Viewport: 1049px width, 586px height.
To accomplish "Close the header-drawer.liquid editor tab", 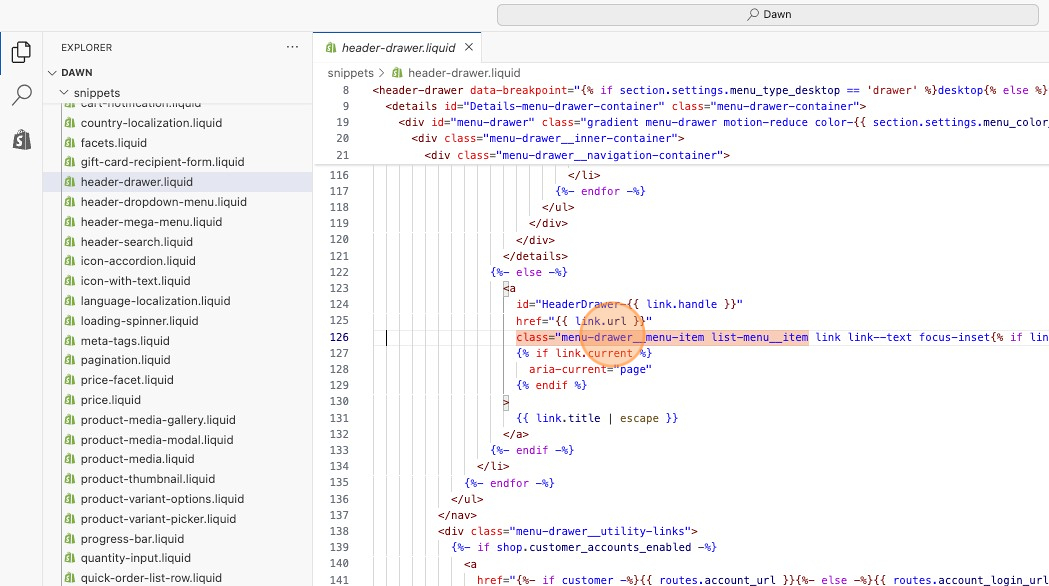I will (x=468, y=47).
